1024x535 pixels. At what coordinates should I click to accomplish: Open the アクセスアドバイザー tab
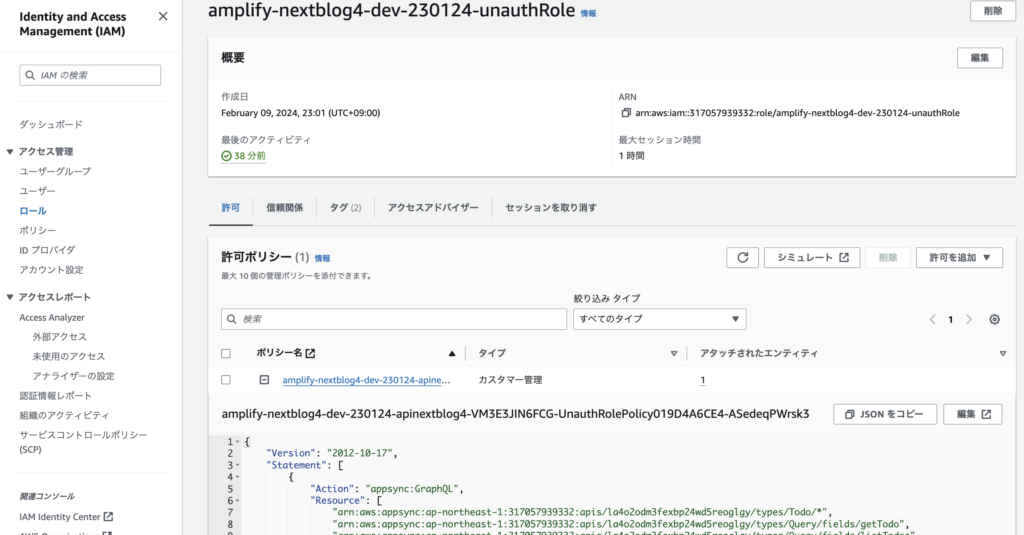pos(433,208)
